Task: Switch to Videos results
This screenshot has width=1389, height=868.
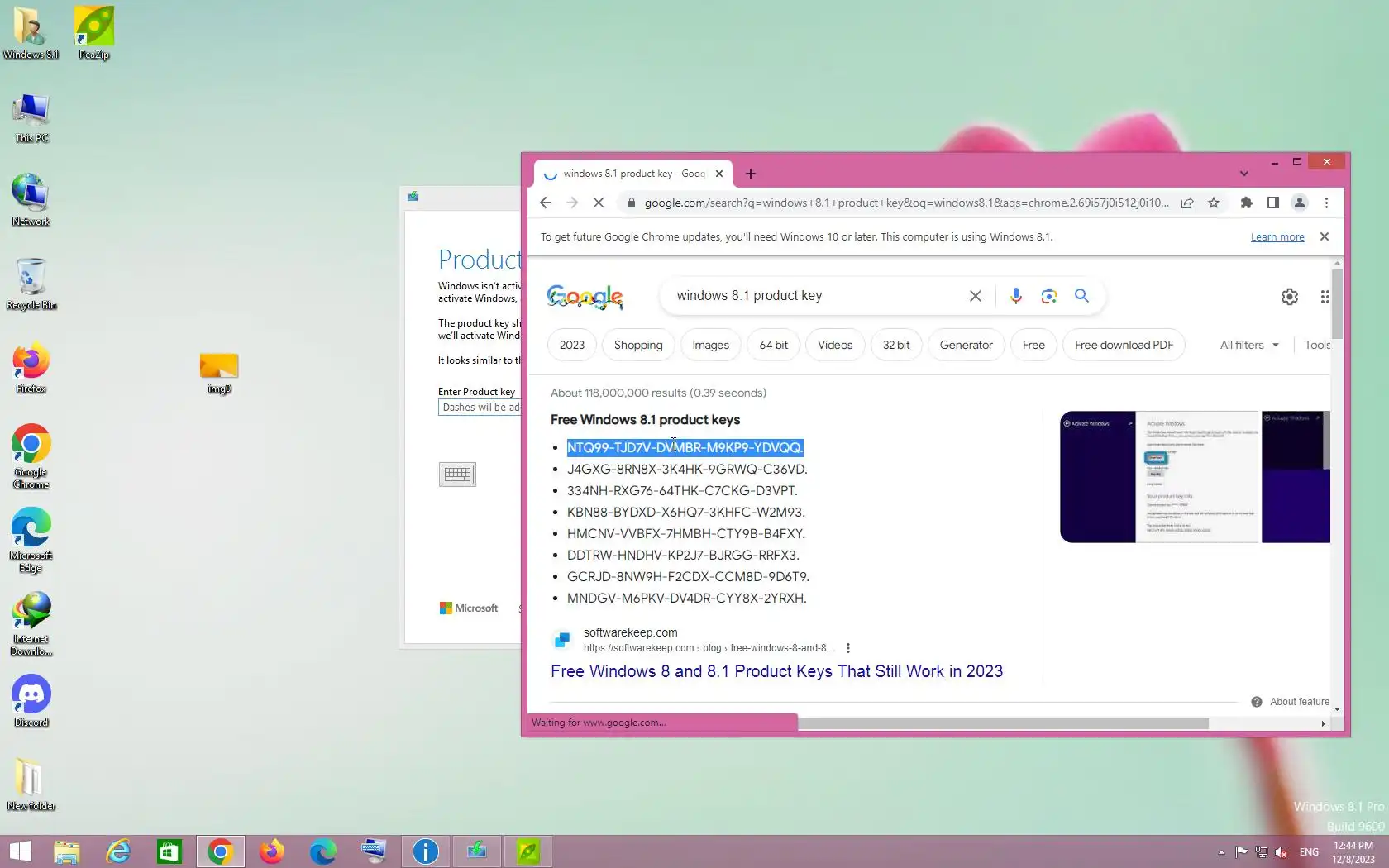Action: pyautogui.click(x=835, y=345)
